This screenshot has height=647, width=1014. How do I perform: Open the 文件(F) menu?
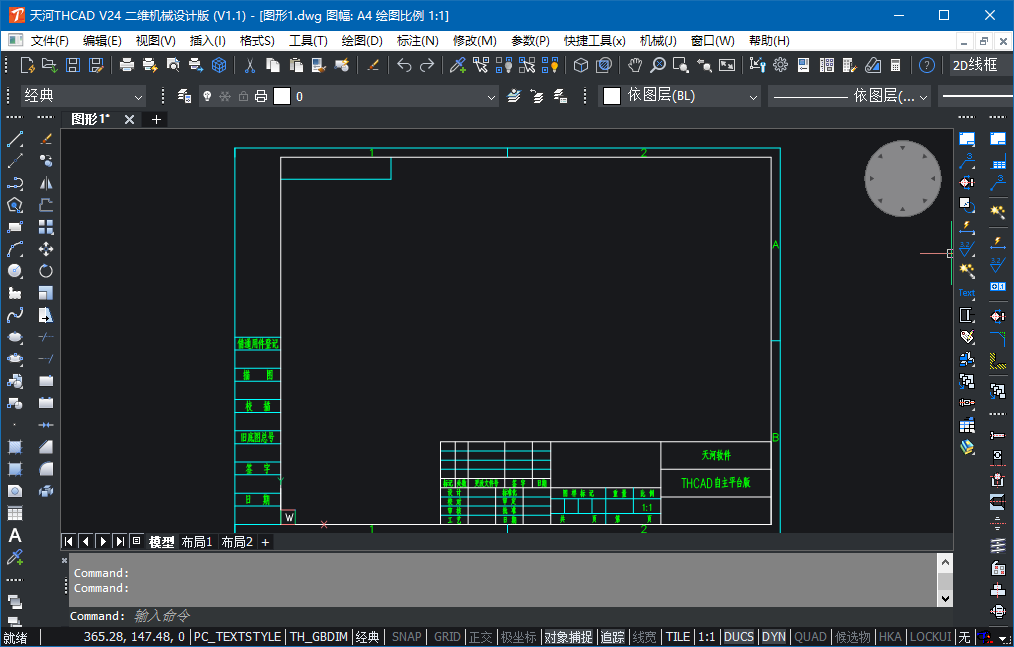(50, 41)
